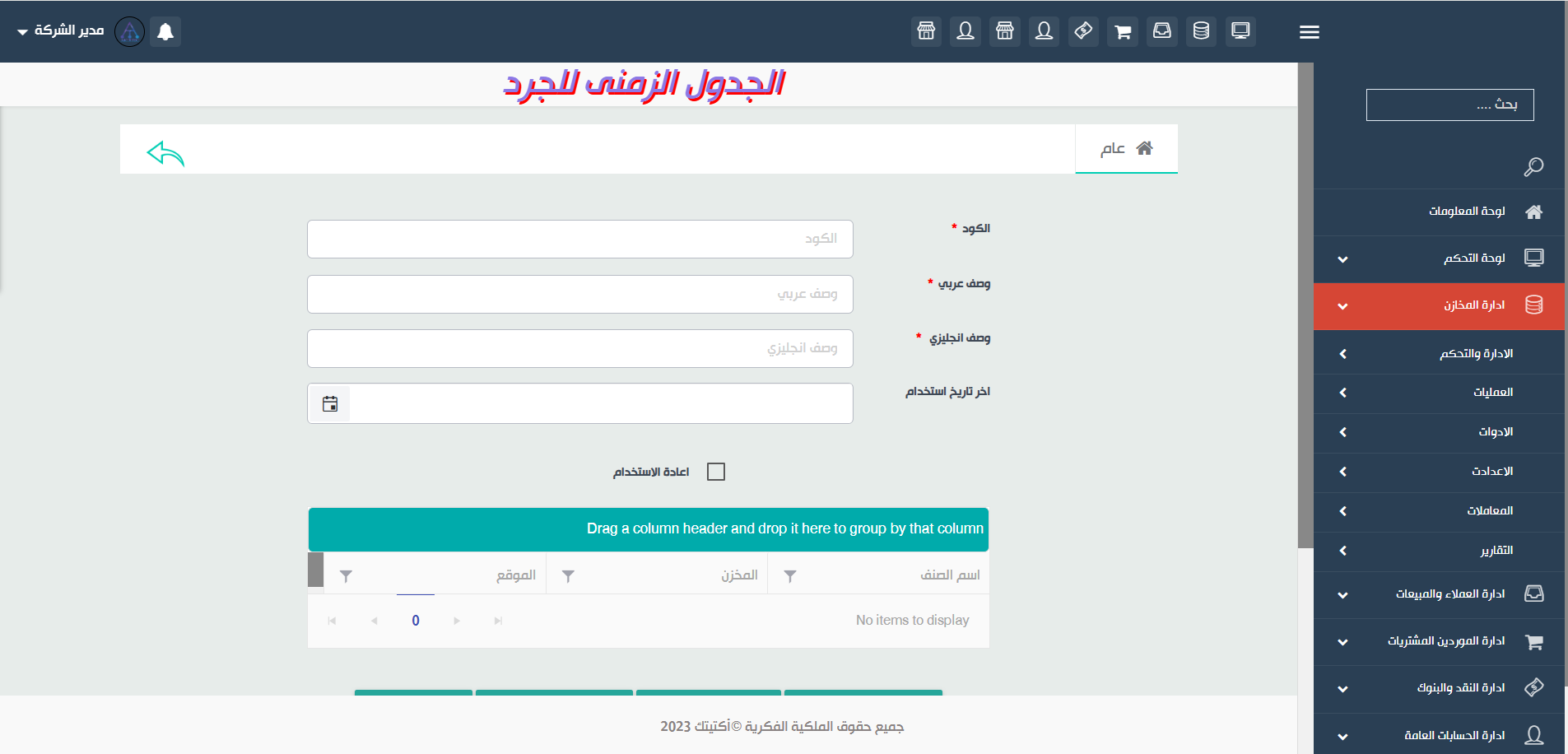Click the home icon beside لوحة المعلومات
The image size is (1568, 754).
click(1533, 212)
